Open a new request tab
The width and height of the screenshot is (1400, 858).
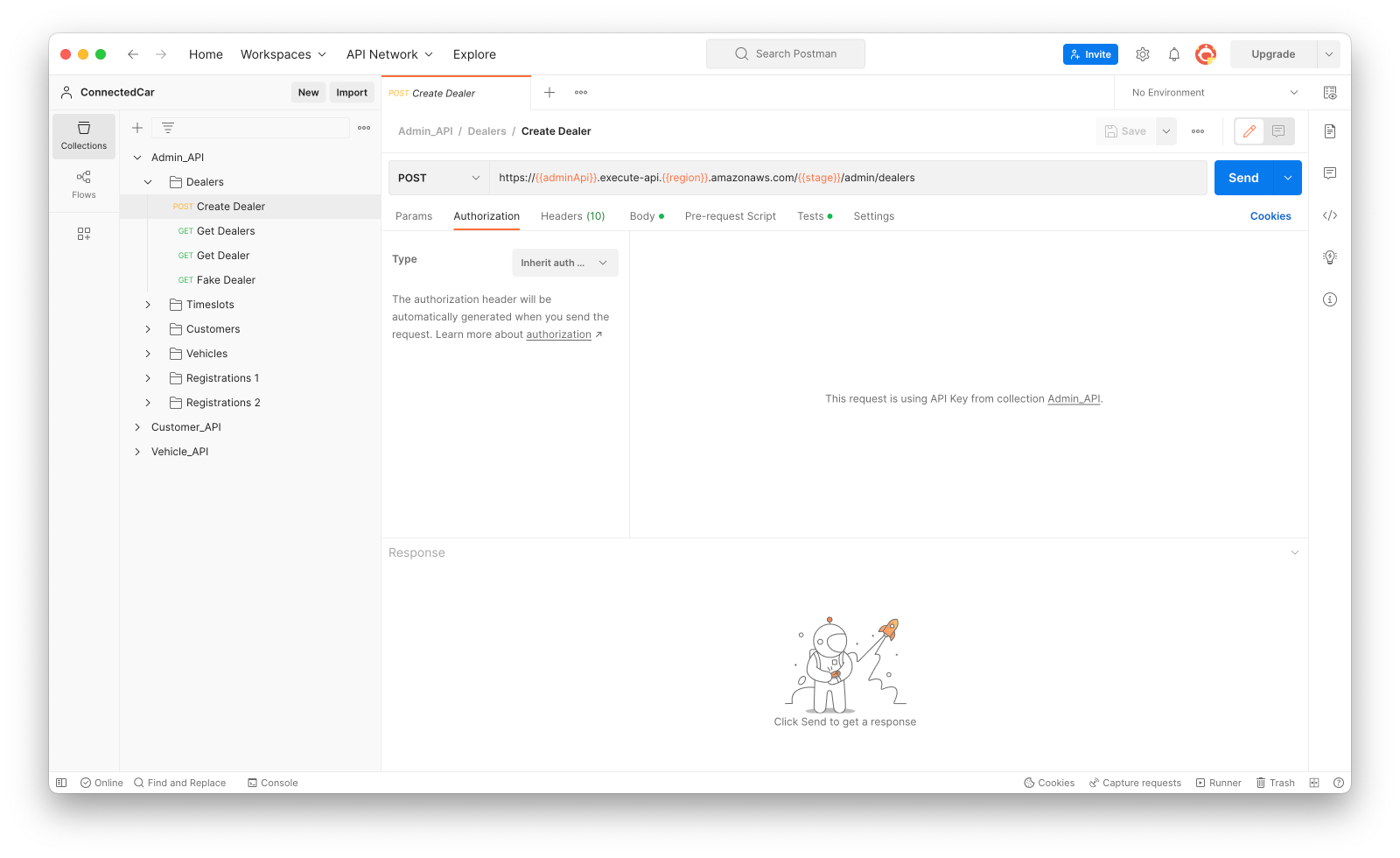point(549,93)
